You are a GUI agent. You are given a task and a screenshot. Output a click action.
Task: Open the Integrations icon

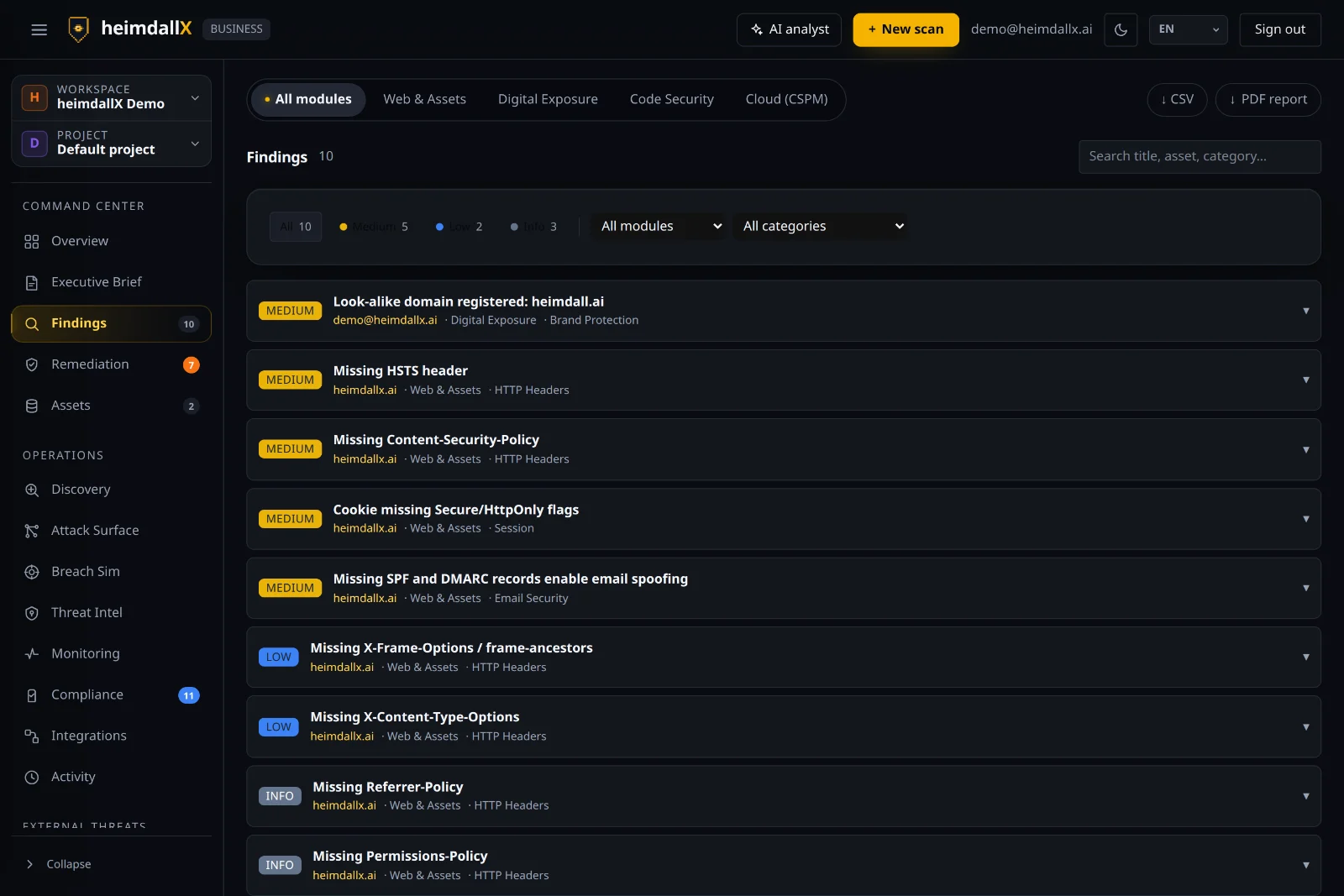pos(32,736)
